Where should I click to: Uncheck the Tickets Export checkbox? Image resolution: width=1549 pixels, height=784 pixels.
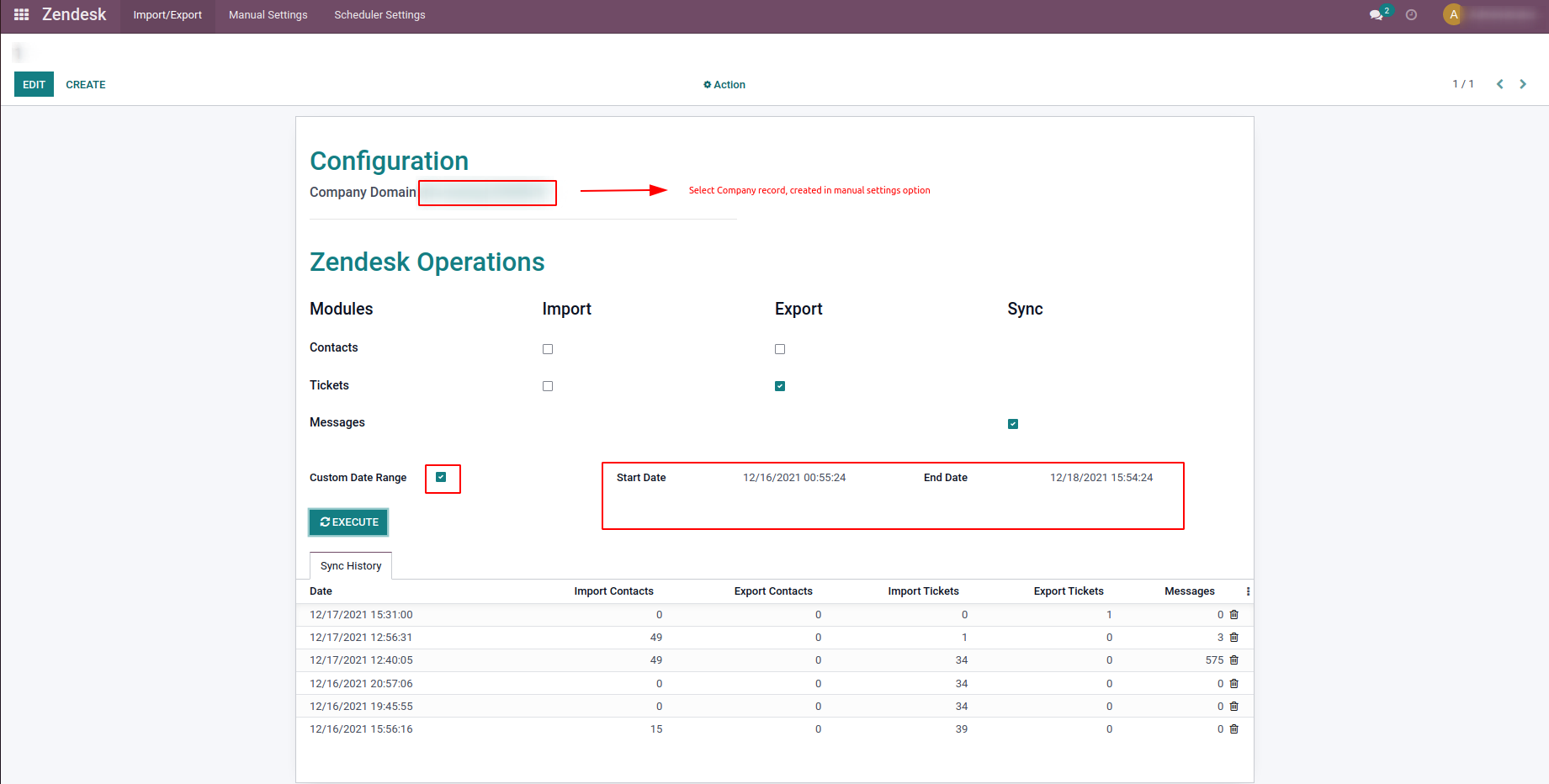[x=780, y=386]
